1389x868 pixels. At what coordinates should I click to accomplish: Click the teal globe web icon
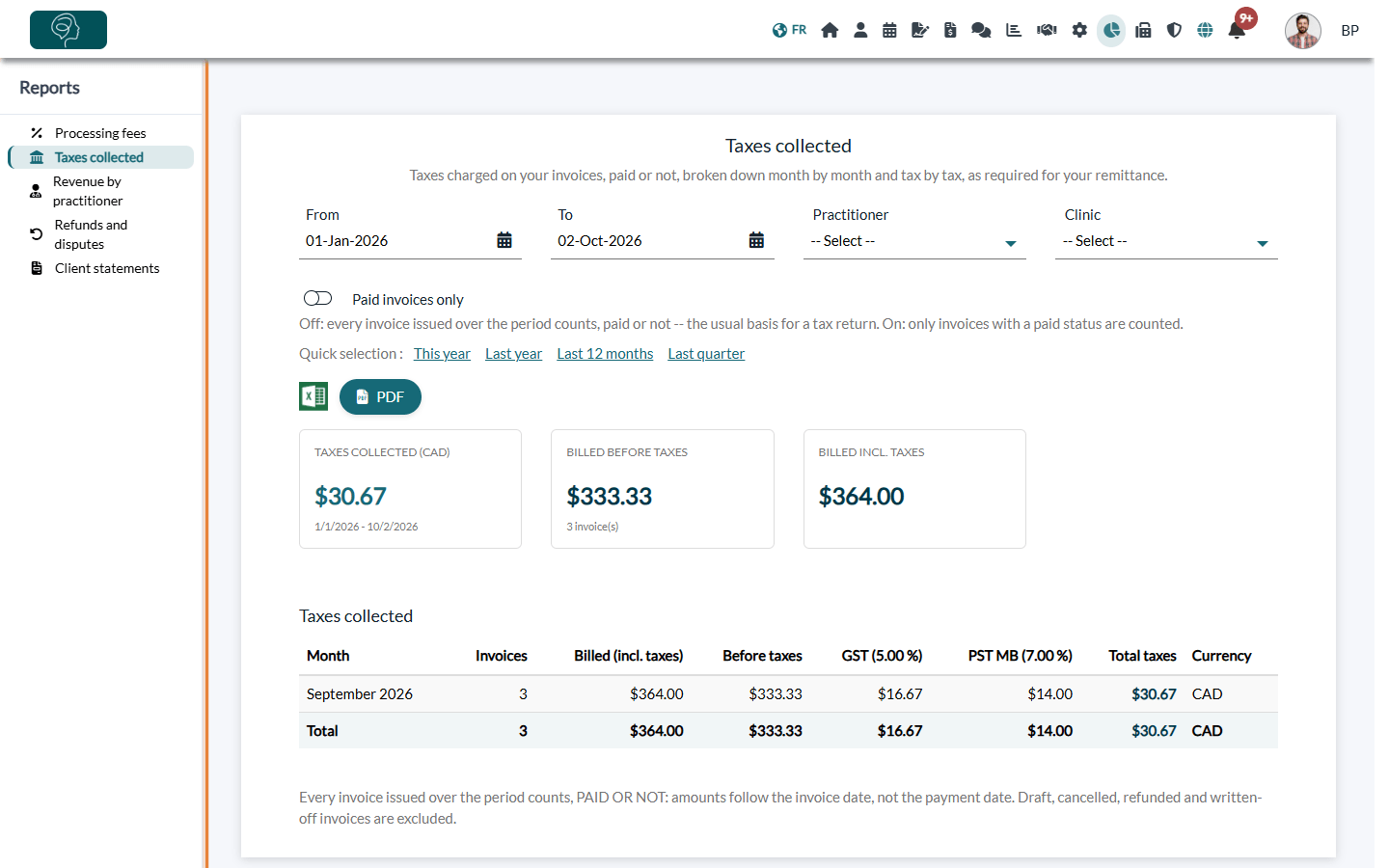(1205, 30)
